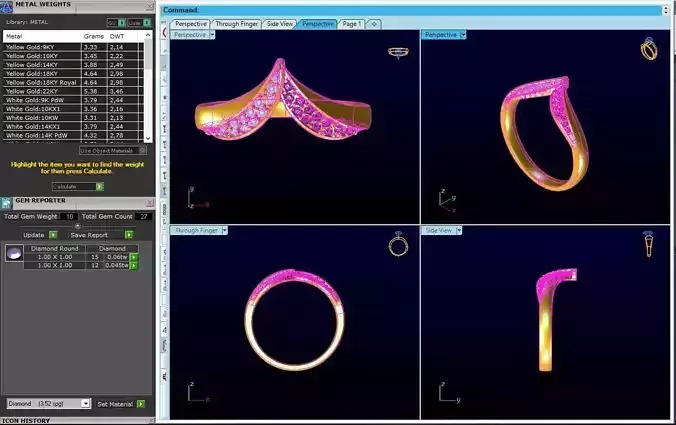The image size is (676, 425).
Task: Click the metal list scroll up arrow
Action: [148, 35]
